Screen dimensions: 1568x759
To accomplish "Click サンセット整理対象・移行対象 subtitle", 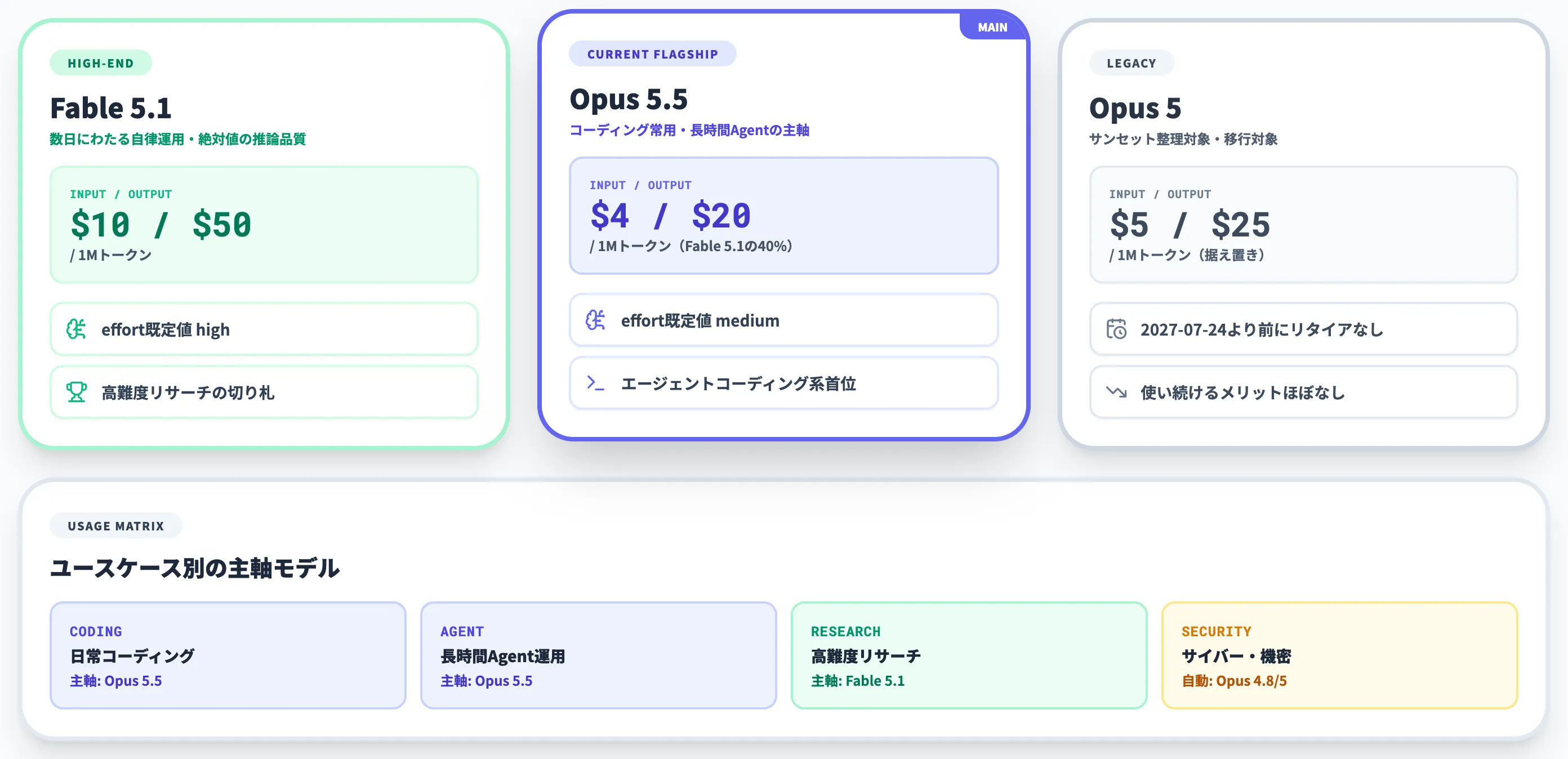I will 1183,139.
